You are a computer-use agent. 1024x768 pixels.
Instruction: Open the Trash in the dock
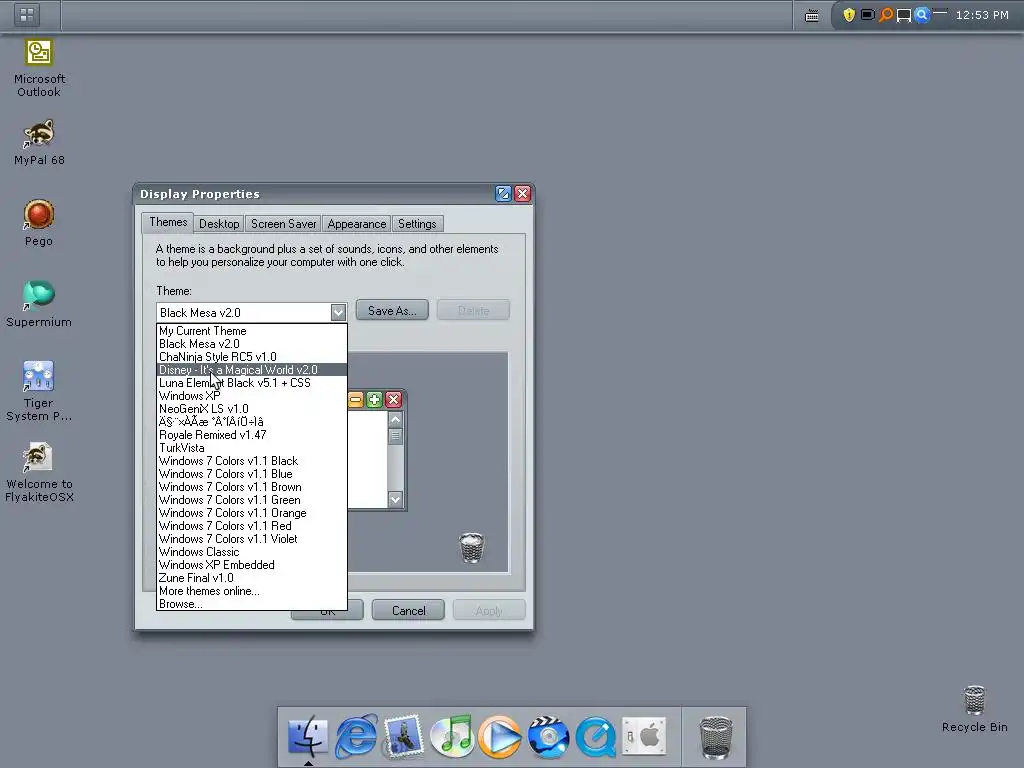(716, 737)
